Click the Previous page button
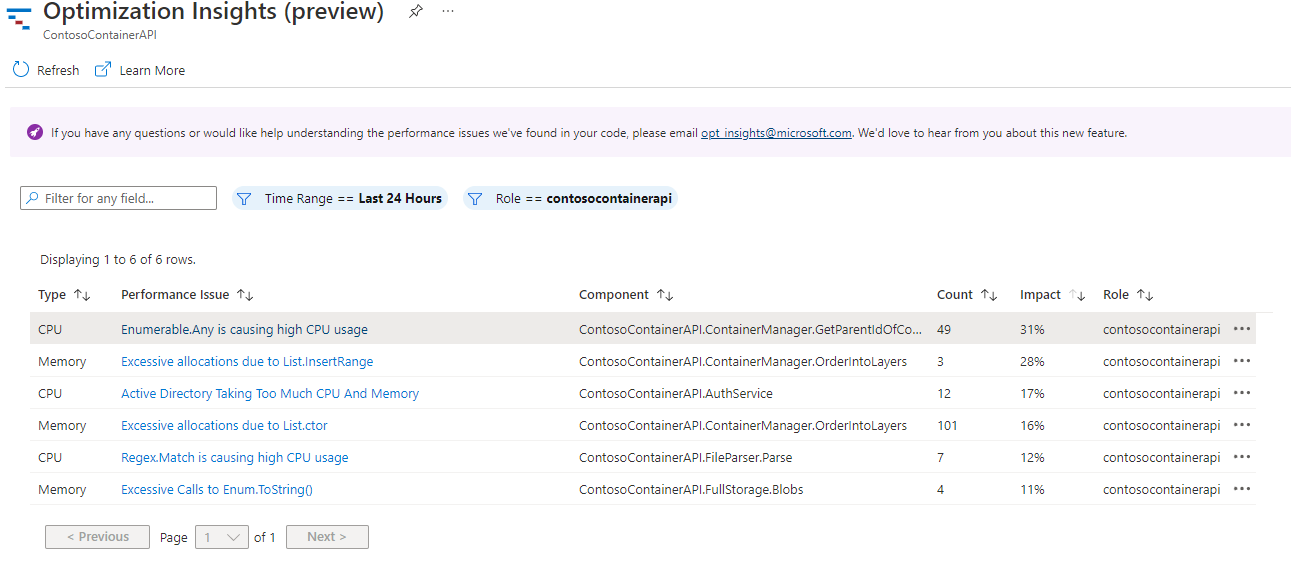Screen dimensions: 1291x568 tap(97, 537)
